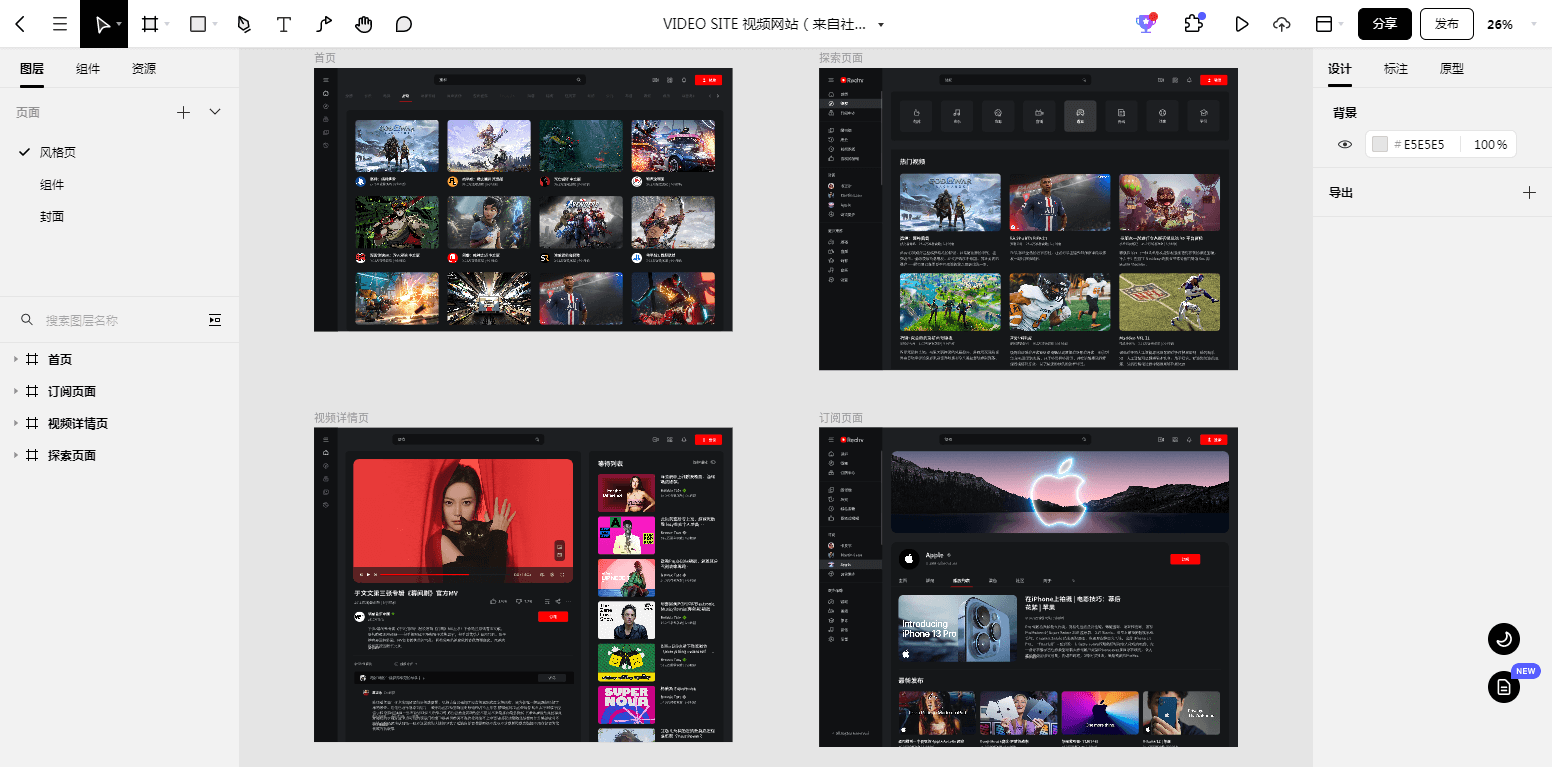This screenshot has height=767, width=1552.
Task: Click the 首页 artboard thumbnail
Action: 523,200
